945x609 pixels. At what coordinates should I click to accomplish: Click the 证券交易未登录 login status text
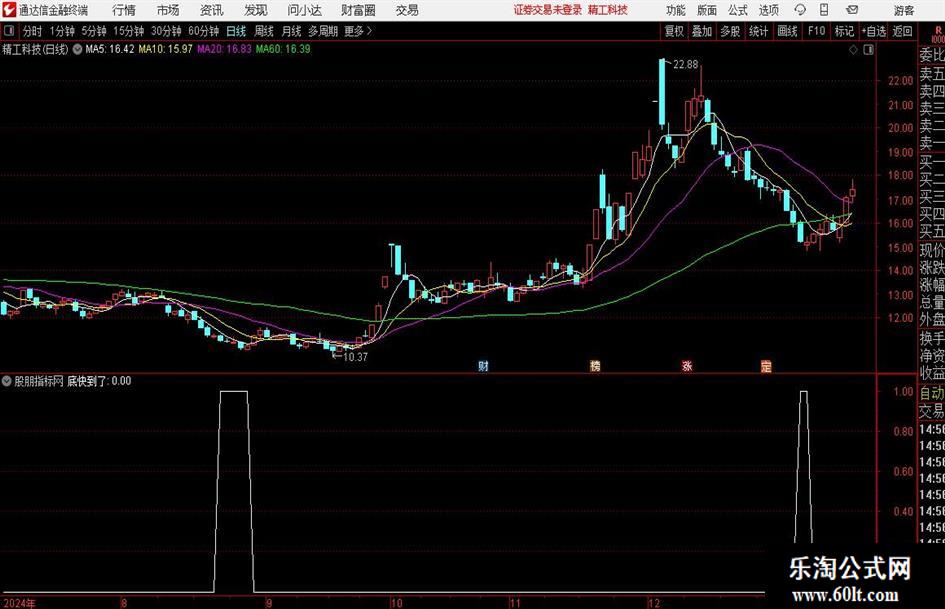(x=548, y=10)
